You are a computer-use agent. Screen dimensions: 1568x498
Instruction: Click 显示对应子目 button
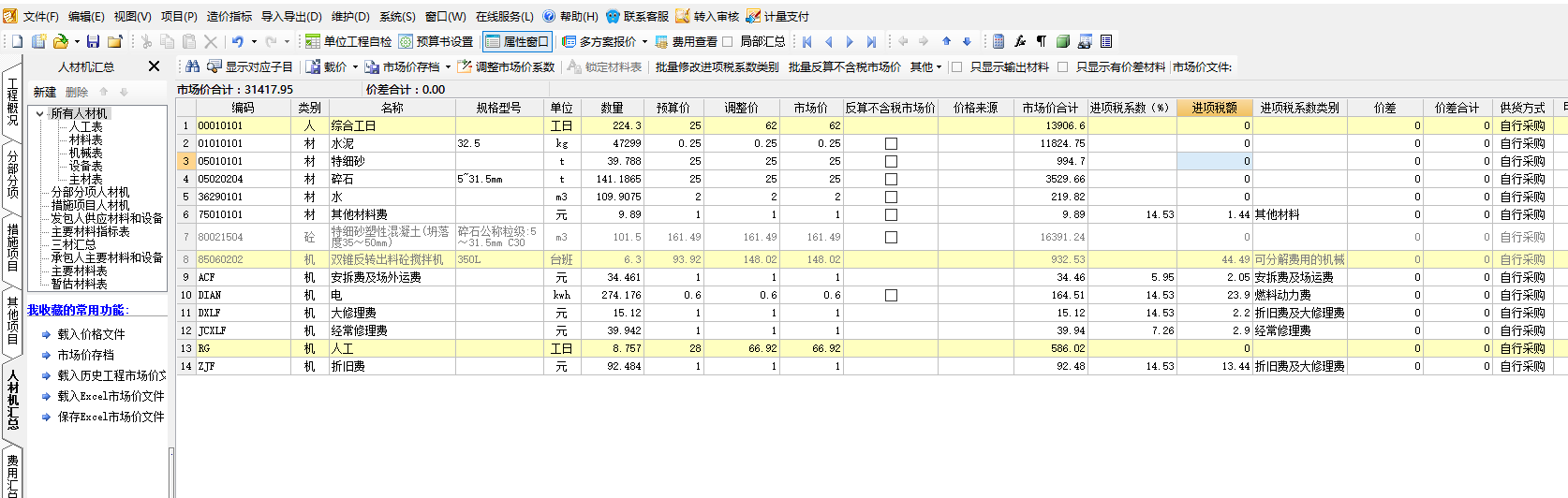pos(250,66)
